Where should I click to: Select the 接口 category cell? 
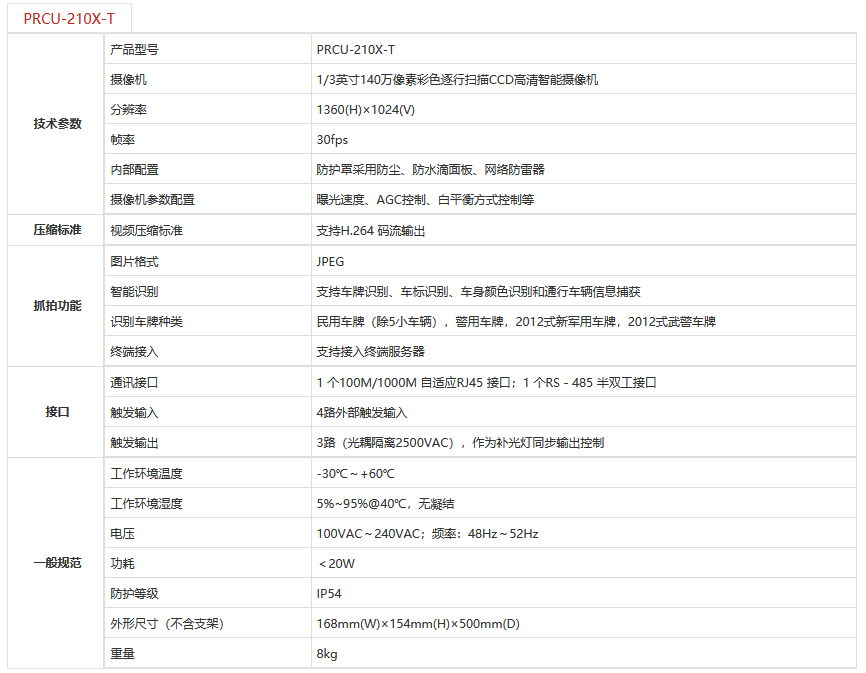[57, 412]
